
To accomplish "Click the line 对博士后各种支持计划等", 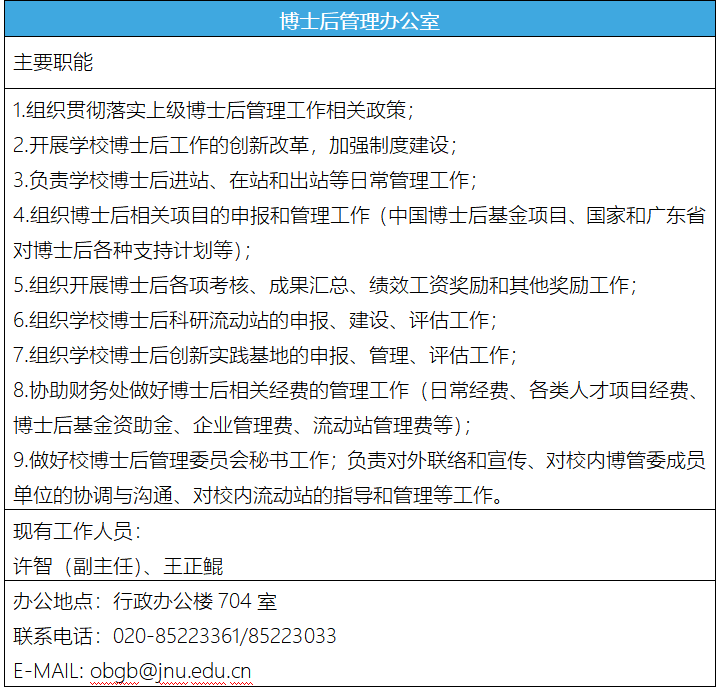I will click(132, 250).
